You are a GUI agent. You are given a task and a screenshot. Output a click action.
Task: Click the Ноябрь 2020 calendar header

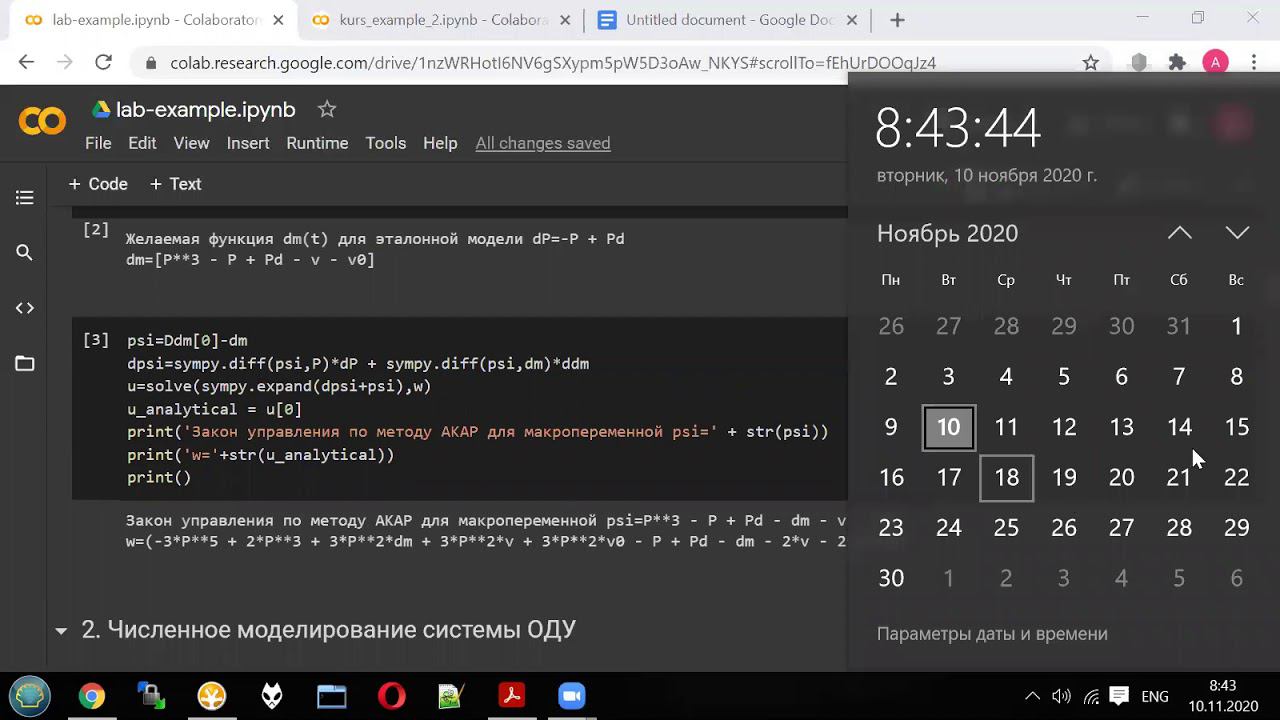point(947,233)
